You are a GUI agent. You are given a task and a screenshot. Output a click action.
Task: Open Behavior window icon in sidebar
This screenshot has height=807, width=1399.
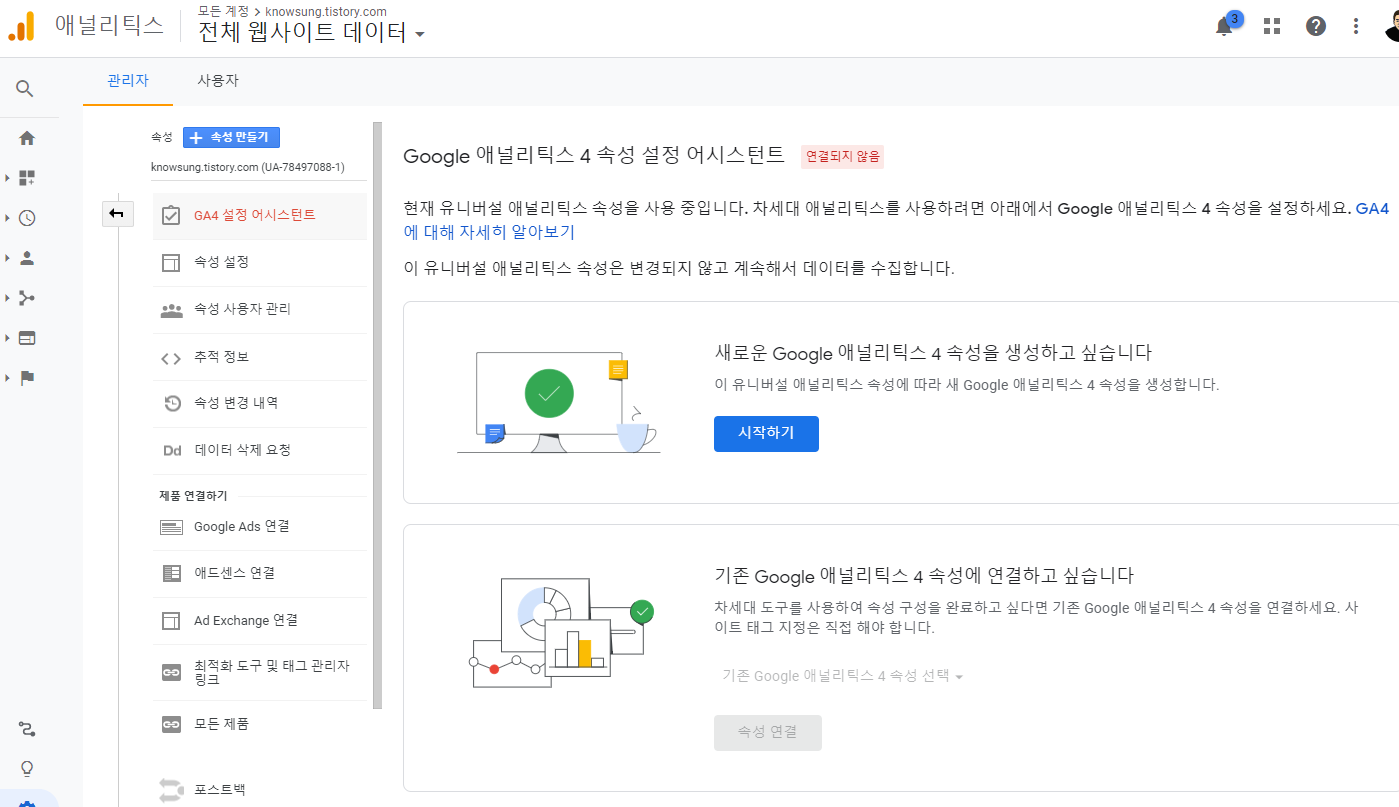point(27,338)
